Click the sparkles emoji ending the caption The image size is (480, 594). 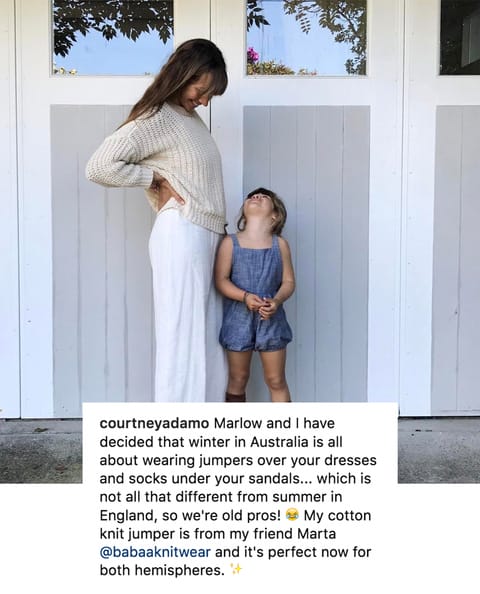(x=236, y=570)
